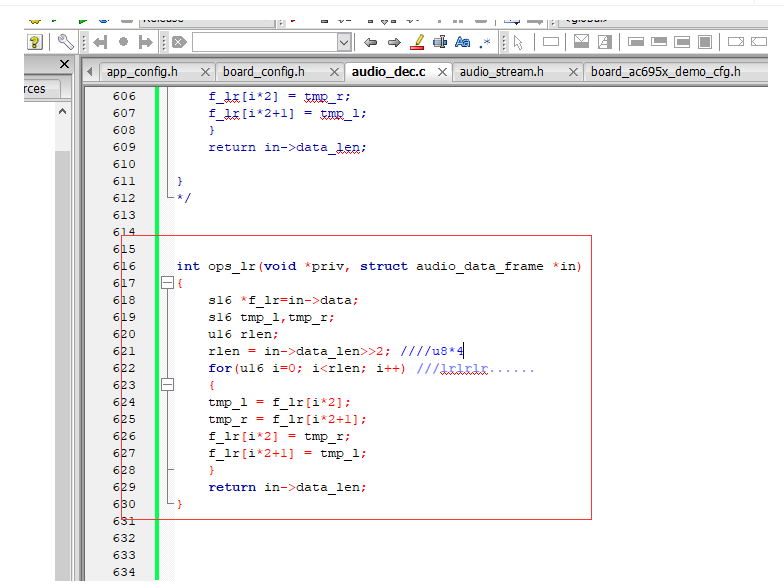Click 'tmp_l = f_lr[i*2];' on line 624
This screenshot has width=784, height=588.
279,402
